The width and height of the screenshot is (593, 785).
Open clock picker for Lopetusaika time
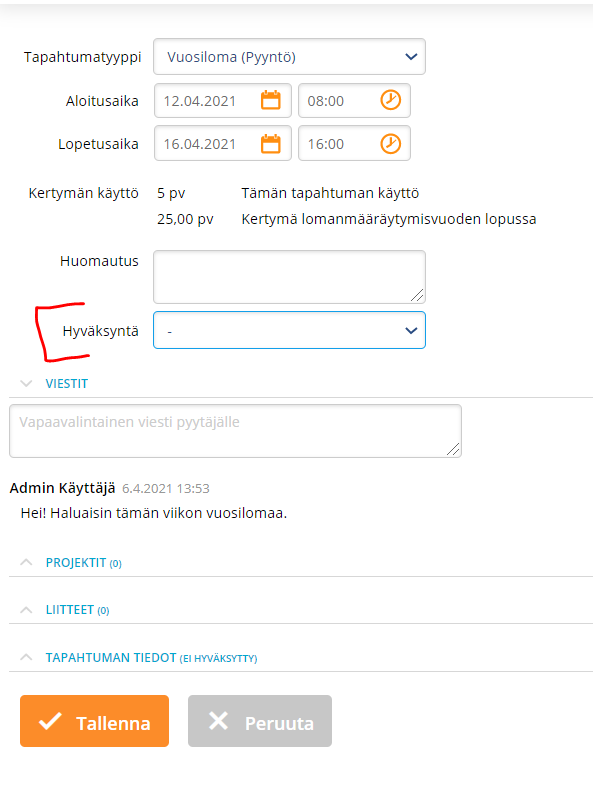click(x=391, y=144)
